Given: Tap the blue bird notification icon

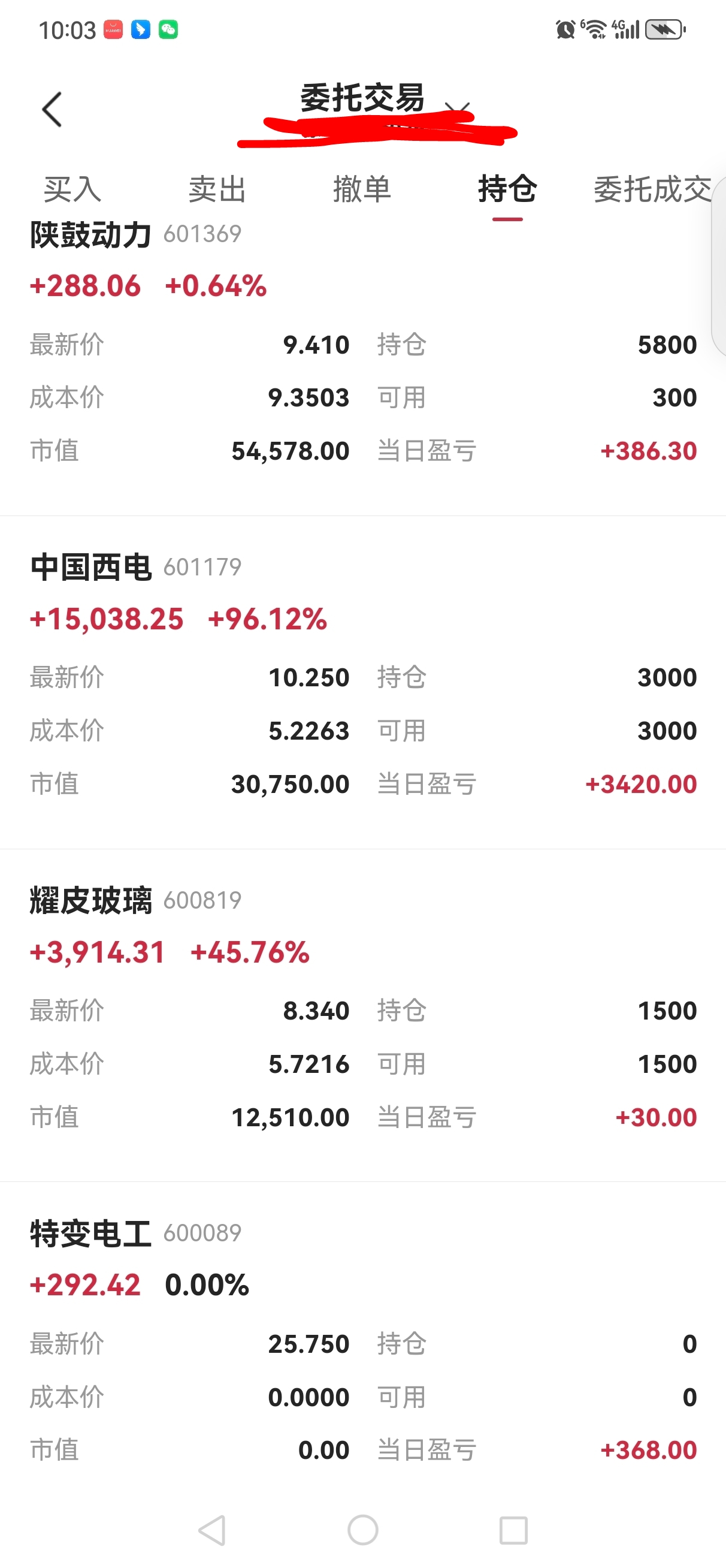Looking at the screenshot, I should click(x=141, y=29).
